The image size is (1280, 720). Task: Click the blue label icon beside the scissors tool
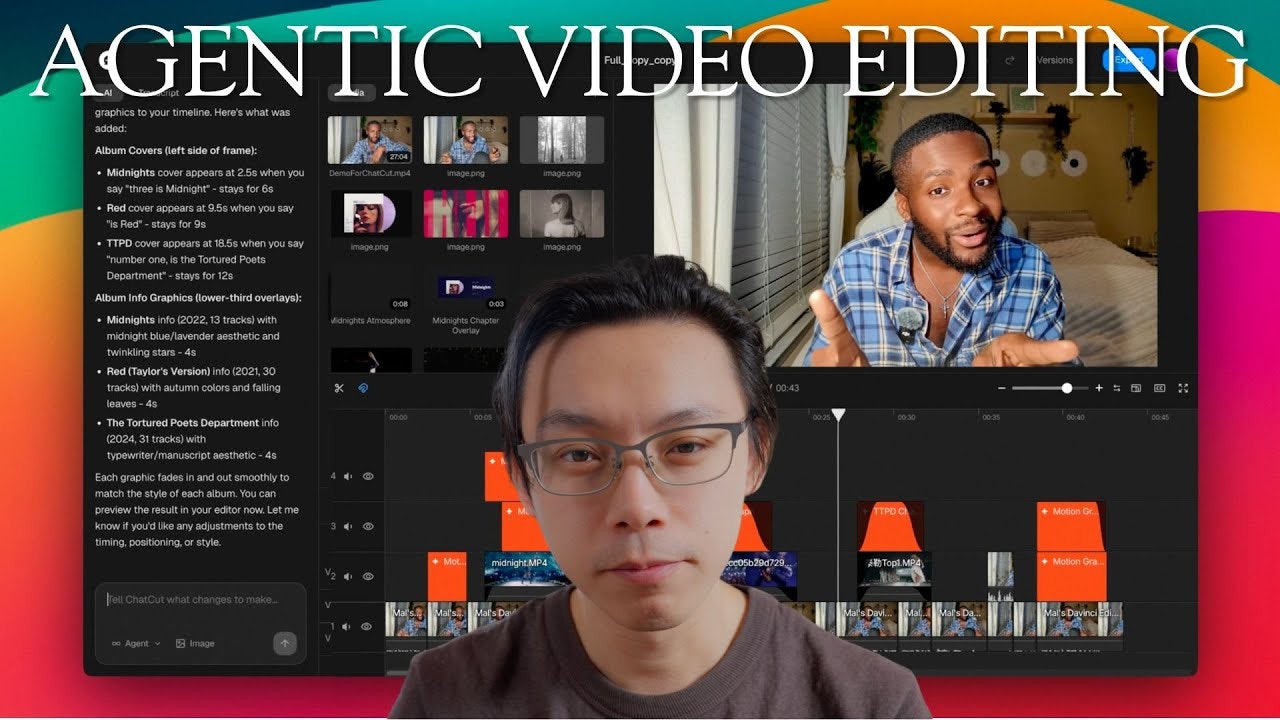click(x=361, y=386)
